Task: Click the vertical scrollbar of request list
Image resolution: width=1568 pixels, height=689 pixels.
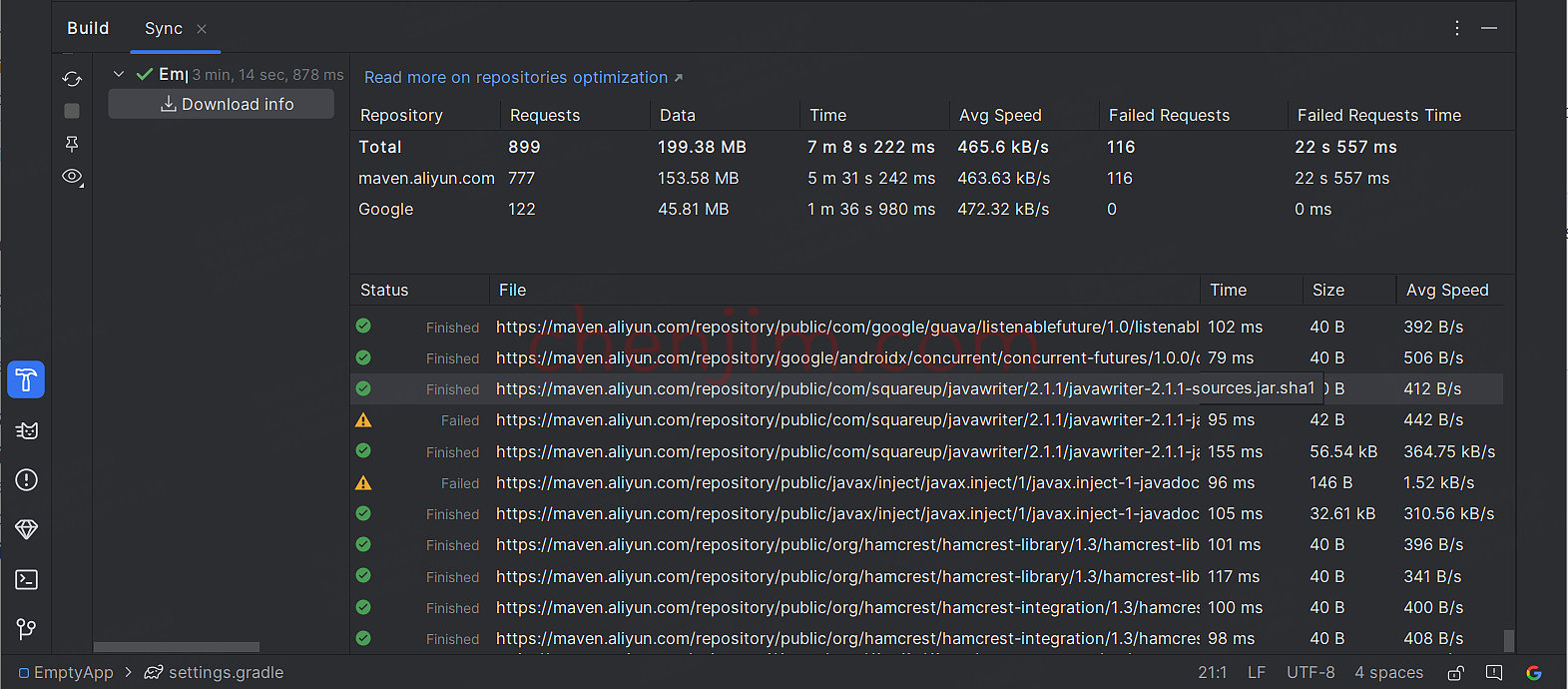Action: (x=1509, y=639)
